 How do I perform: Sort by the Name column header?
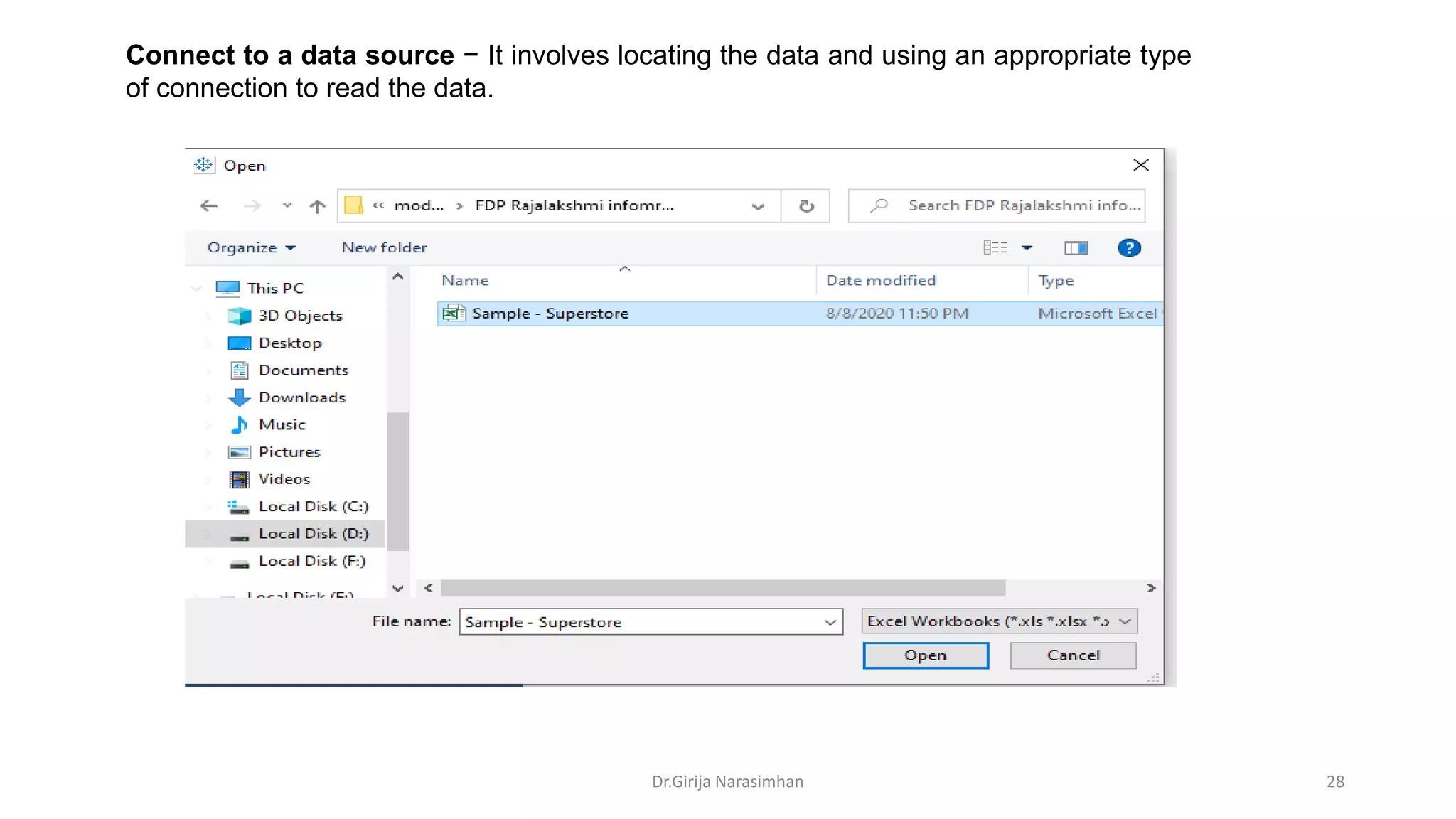point(465,281)
